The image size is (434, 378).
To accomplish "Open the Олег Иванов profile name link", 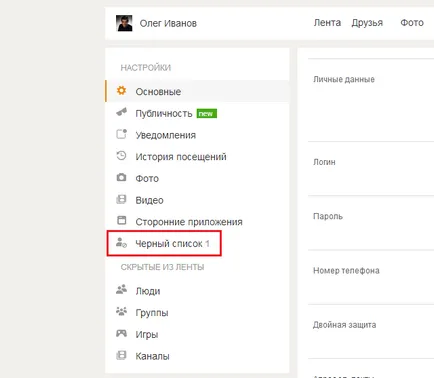I will pos(168,23).
